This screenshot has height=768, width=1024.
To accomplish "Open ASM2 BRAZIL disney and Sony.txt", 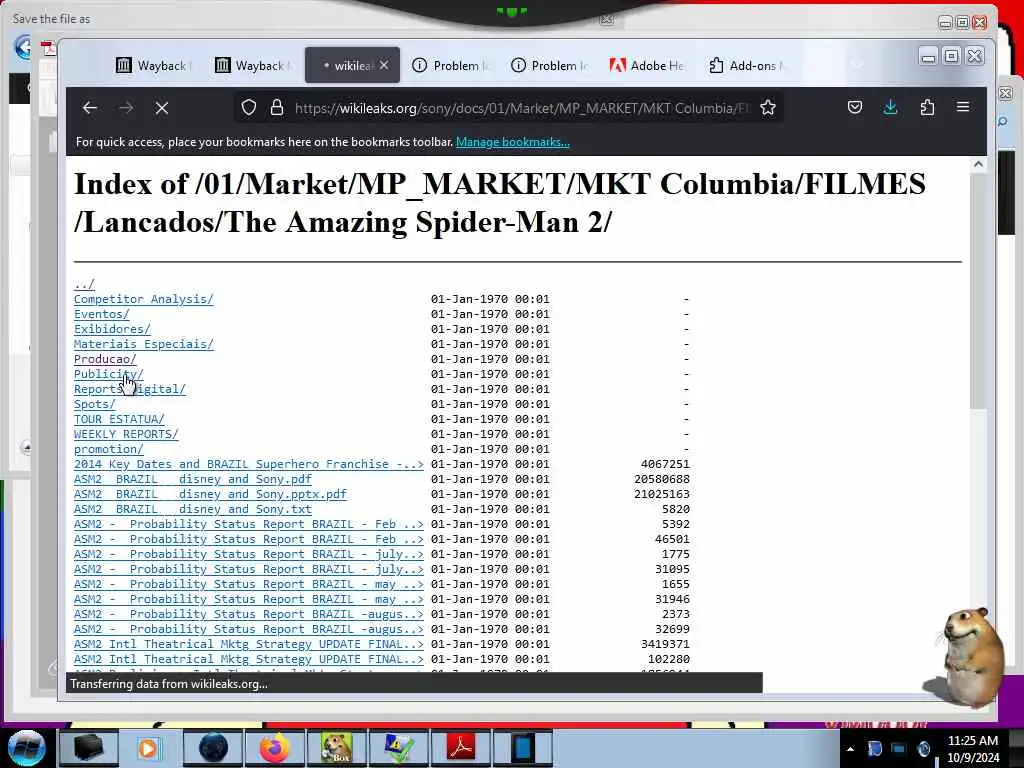I will [193, 509].
